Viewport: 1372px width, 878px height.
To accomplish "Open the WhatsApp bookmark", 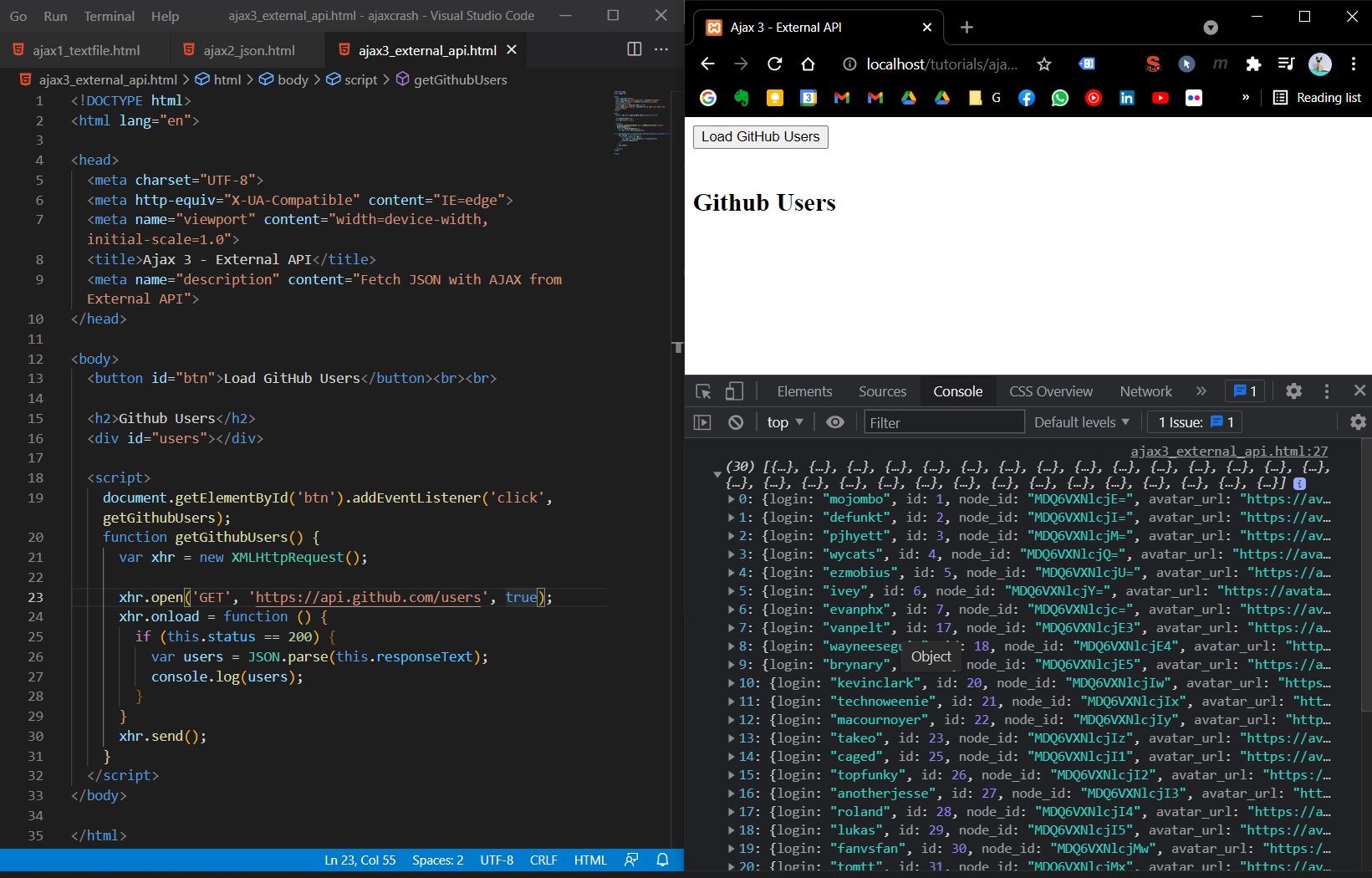I will click(1060, 98).
